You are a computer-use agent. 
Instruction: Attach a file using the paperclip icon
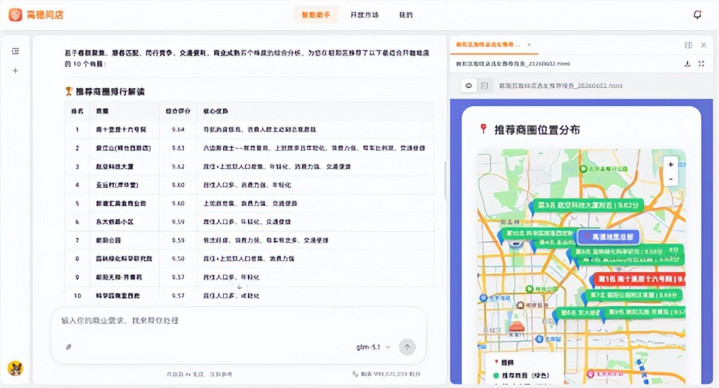click(x=68, y=347)
